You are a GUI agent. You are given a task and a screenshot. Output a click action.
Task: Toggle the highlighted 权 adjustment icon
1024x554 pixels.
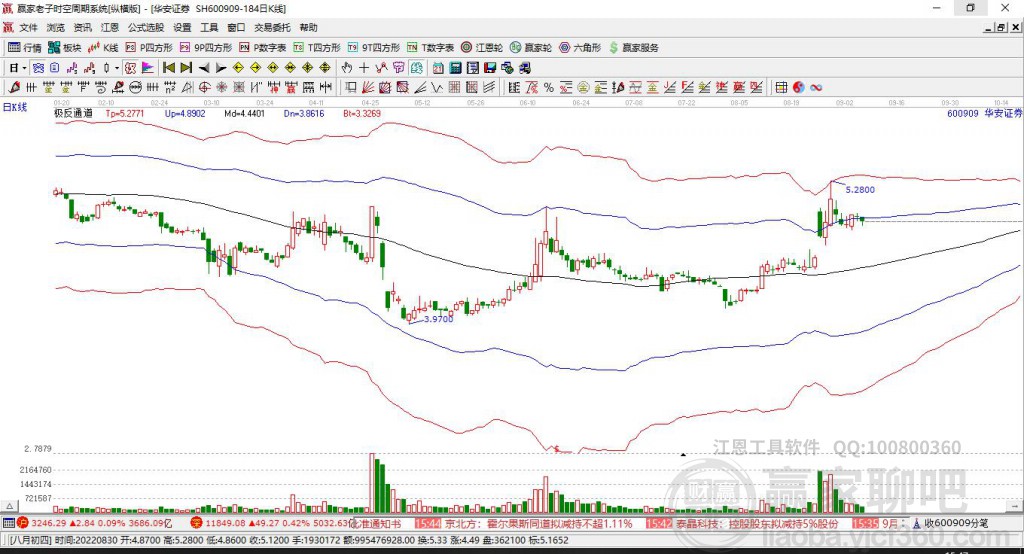[x=131, y=67]
